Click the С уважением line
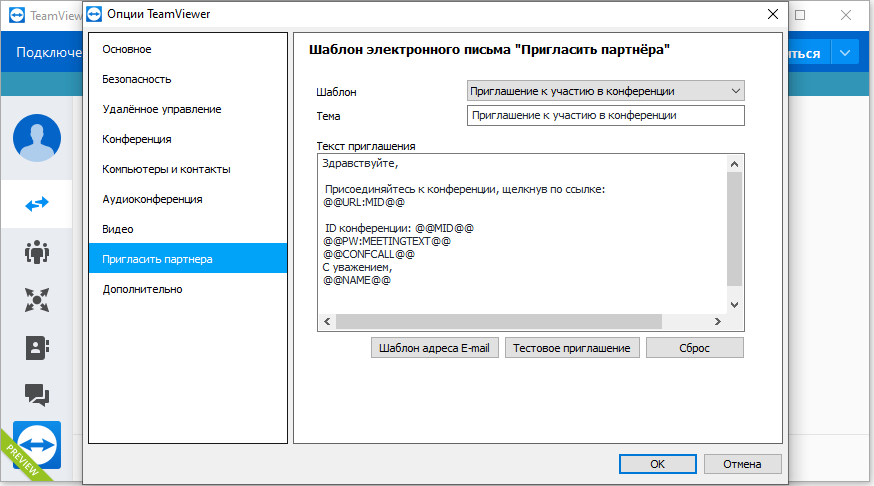This screenshot has width=874, height=486. tap(357, 268)
